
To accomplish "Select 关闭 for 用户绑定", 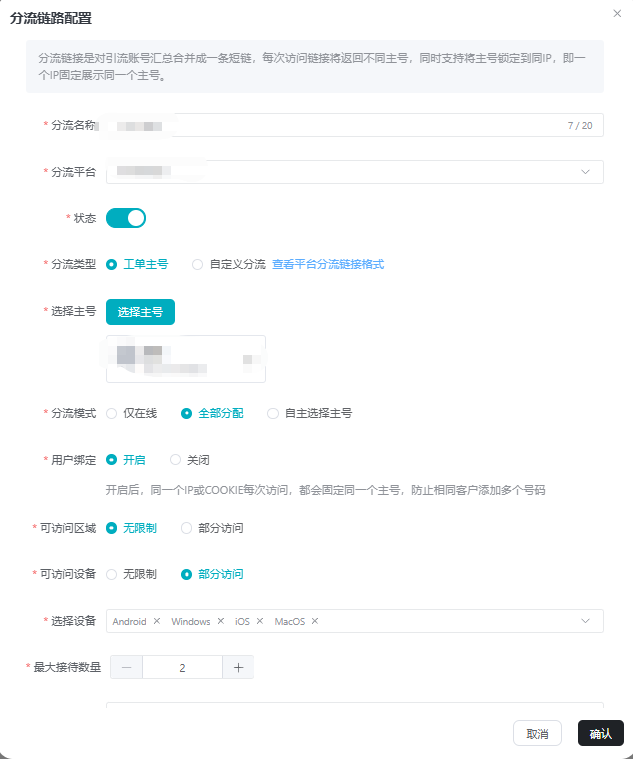I will click(x=176, y=460).
